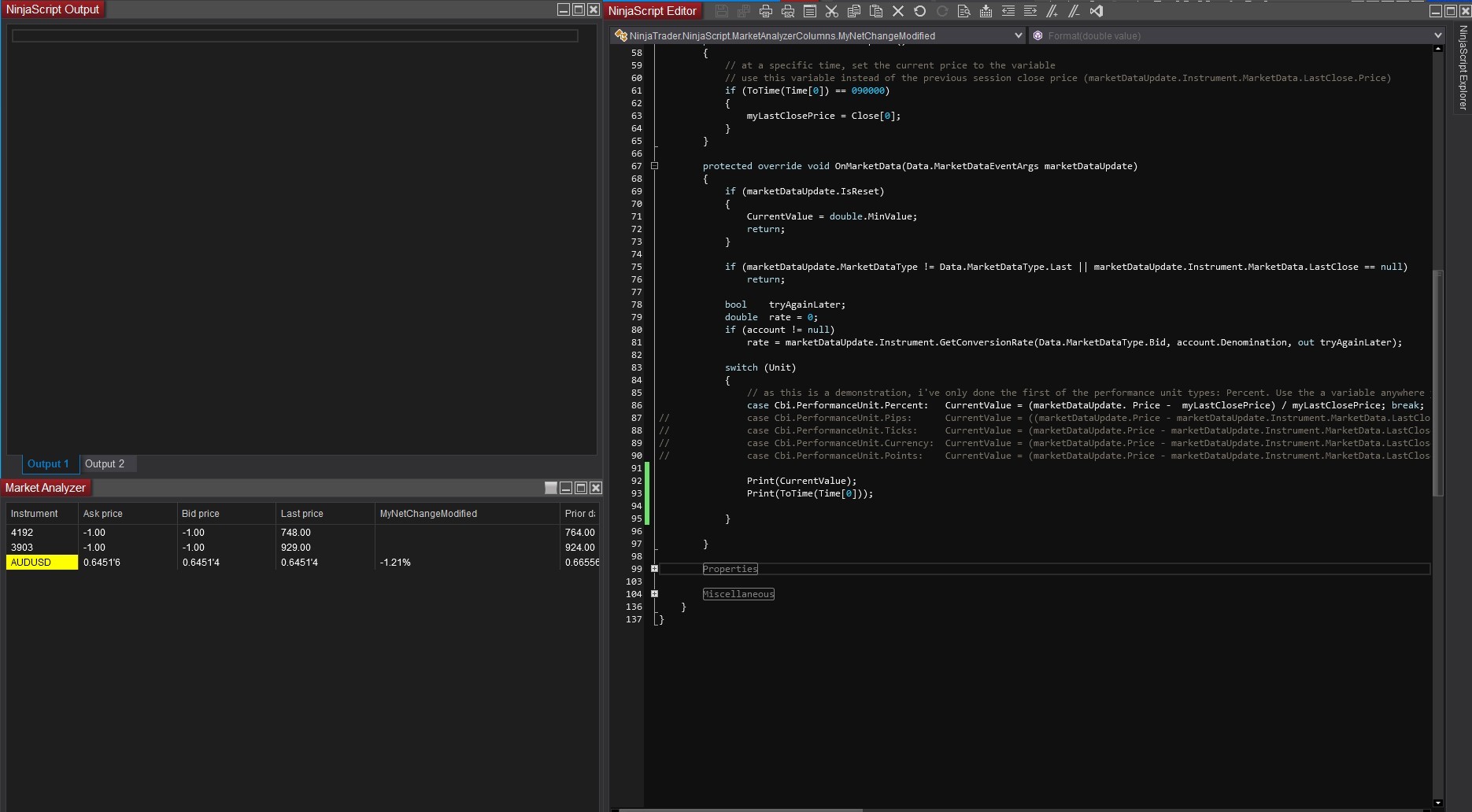Collapse the OnMarketData method block

pyautogui.click(x=654, y=166)
